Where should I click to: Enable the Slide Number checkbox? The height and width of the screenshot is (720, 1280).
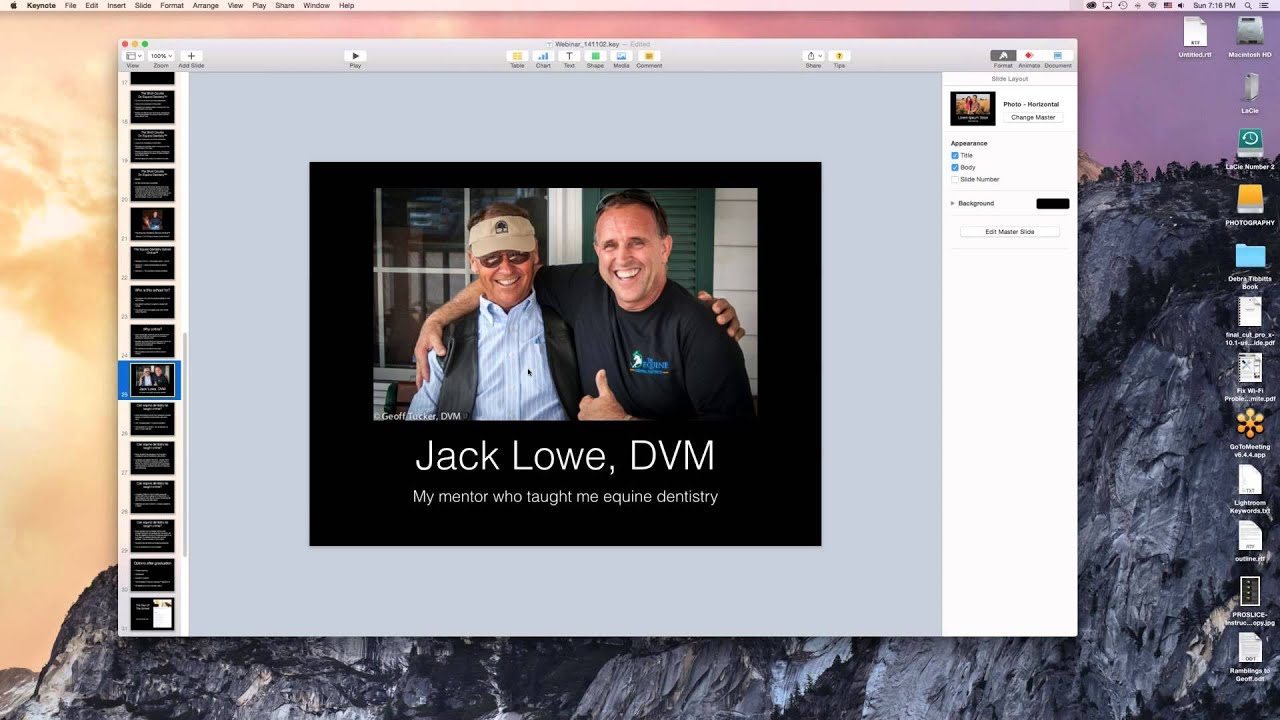(x=955, y=179)
